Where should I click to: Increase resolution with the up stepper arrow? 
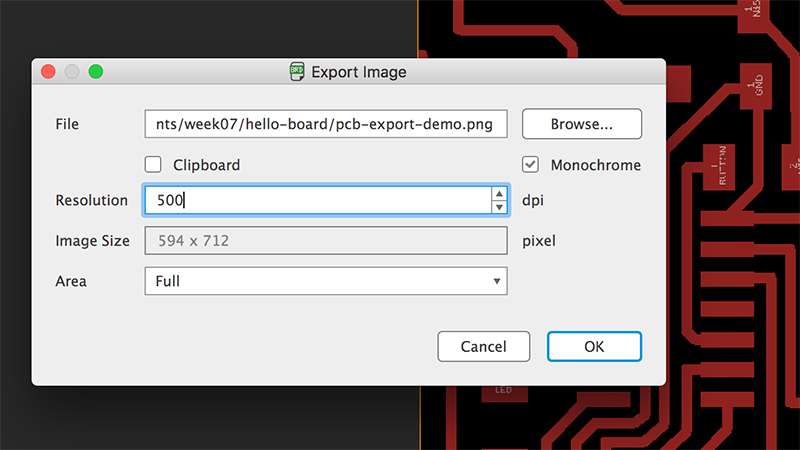pos(499,194)
